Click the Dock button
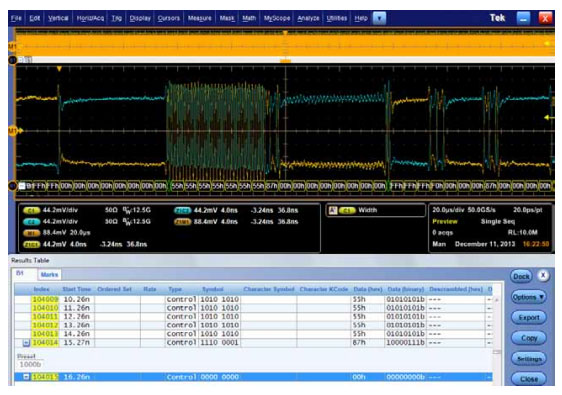Image resolution: width=562 pixels, height=395 pixels. tap(521, 276)
